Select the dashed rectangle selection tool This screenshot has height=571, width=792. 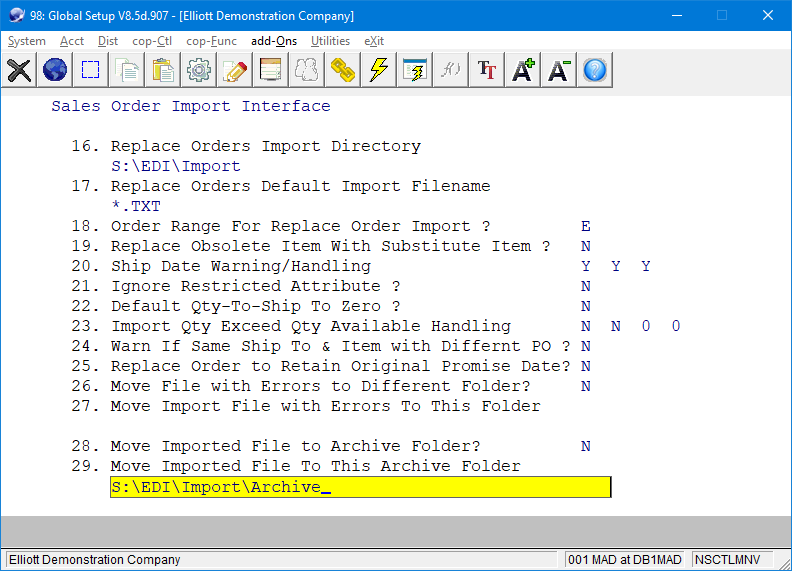tap(91, 70)
